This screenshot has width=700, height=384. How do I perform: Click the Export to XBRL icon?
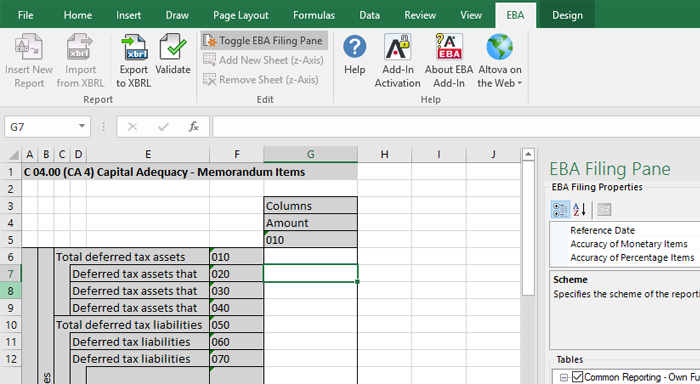click(133, 47)
